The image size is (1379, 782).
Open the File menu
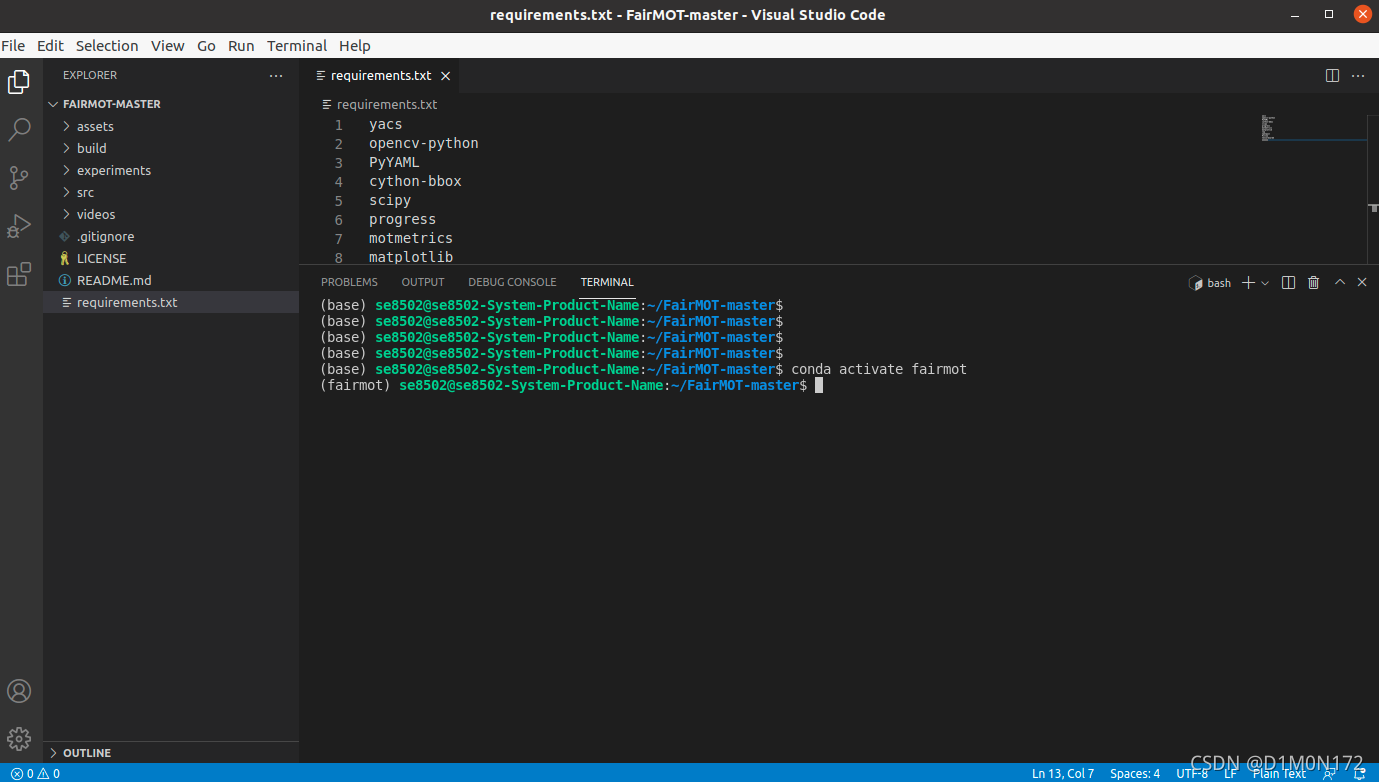[x=13, y=46]
